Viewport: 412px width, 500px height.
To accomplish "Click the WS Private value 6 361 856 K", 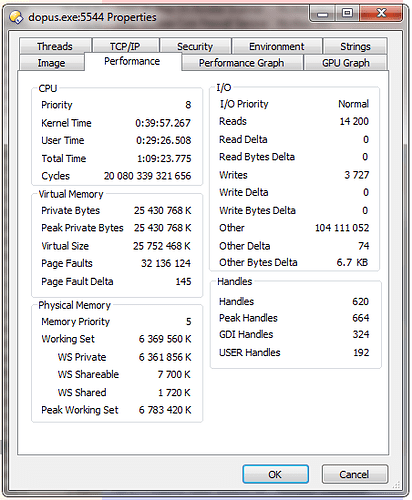I will point(165,357).
